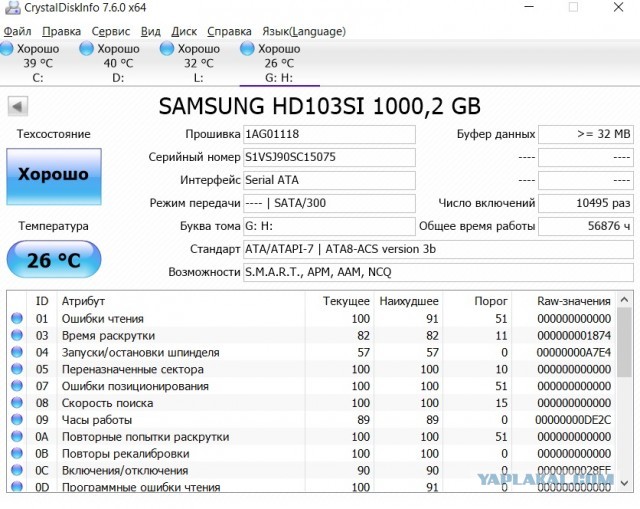Click the Порог column header
Viewport: 640px width, 509px height.
coord(477,301)
